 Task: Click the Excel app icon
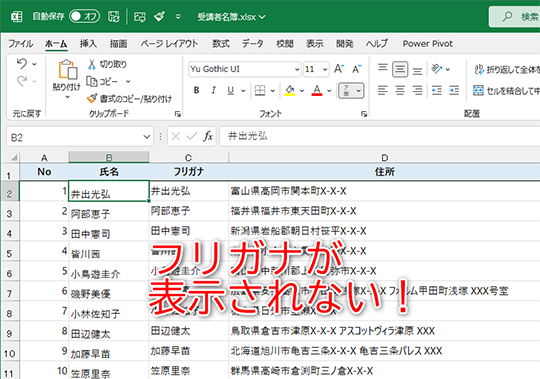[x=17, y=16]
